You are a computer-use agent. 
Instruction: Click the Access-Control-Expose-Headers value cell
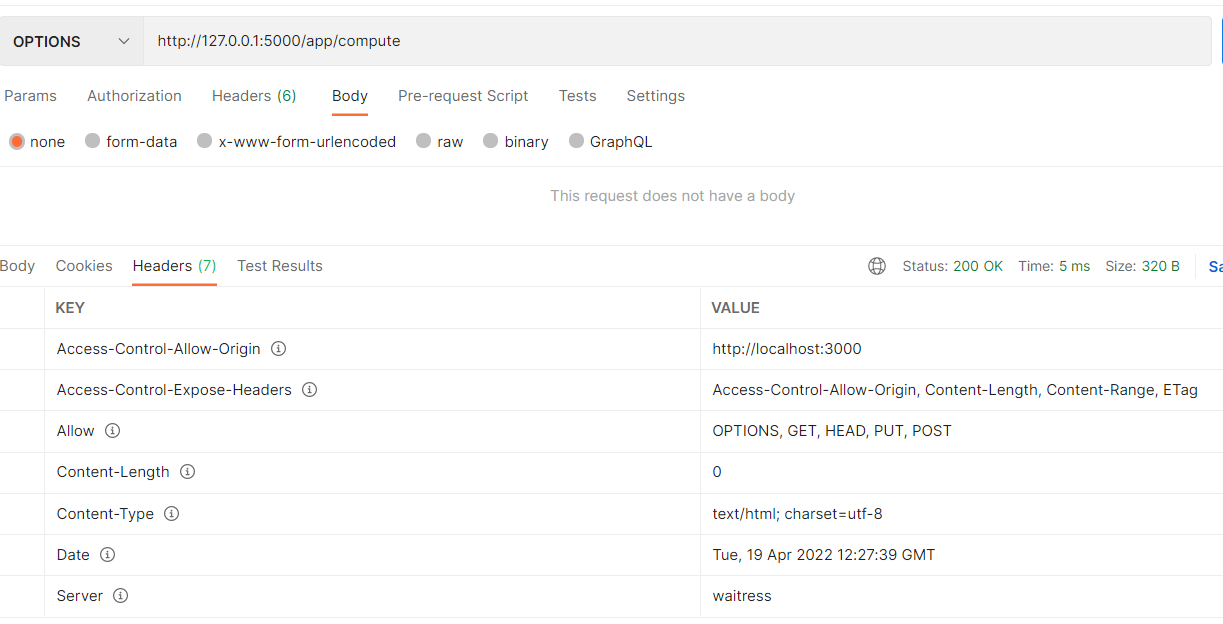tap(961, 390)
